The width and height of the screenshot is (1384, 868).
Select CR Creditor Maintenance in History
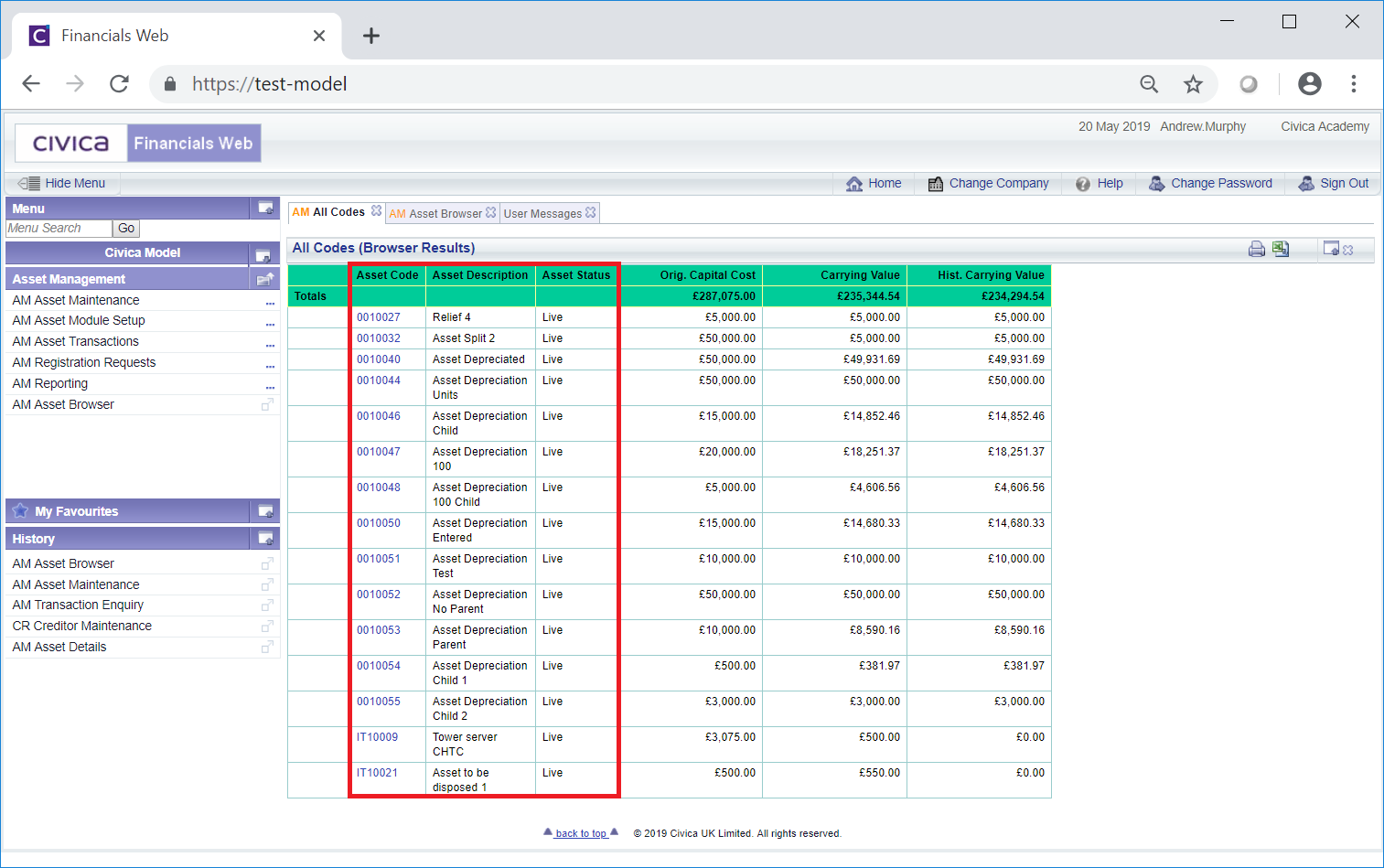pyautogui.click(x=82, y=626)
